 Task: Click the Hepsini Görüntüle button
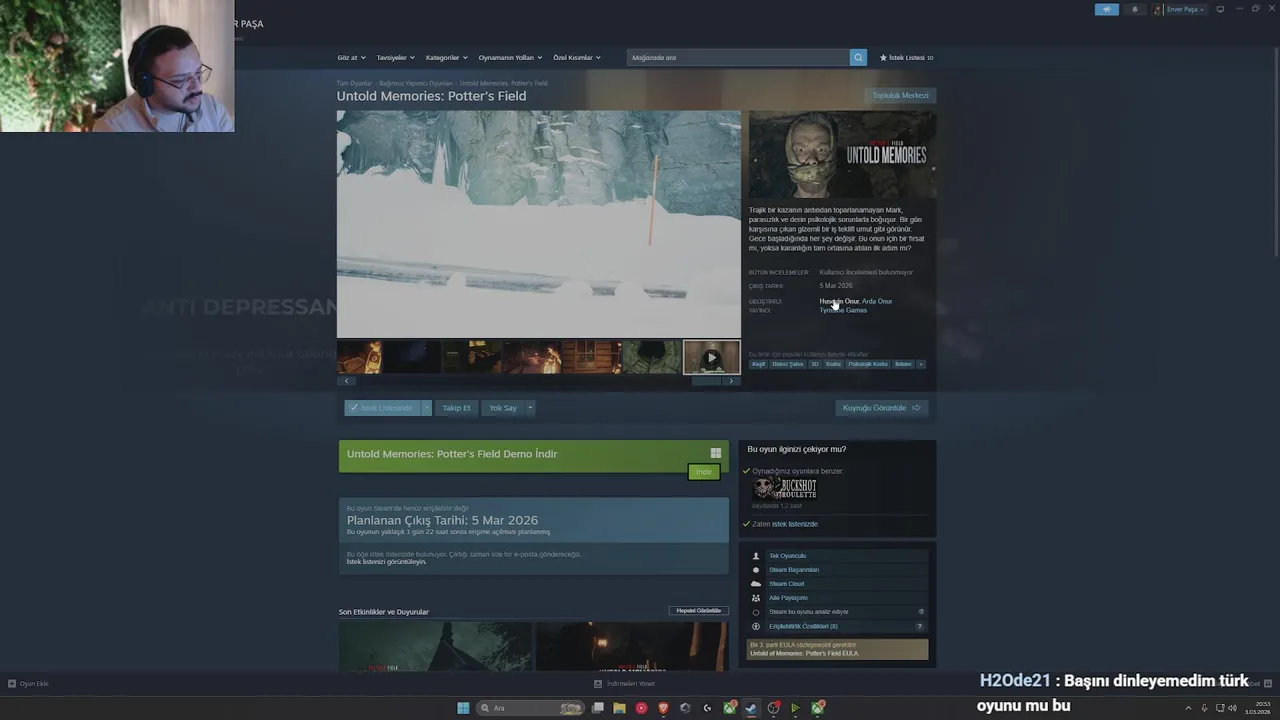pos(699,611)
